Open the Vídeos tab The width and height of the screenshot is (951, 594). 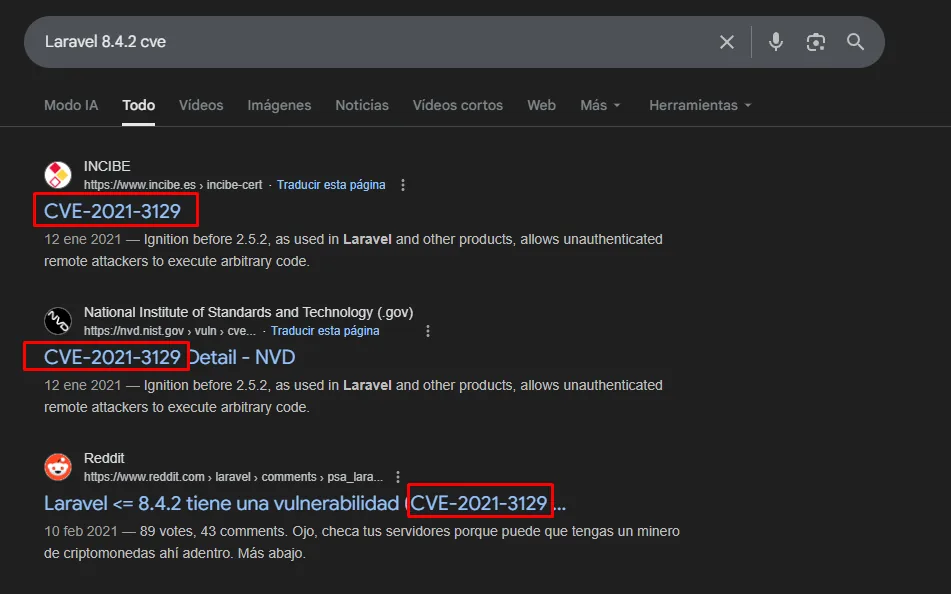coord(201,105)
